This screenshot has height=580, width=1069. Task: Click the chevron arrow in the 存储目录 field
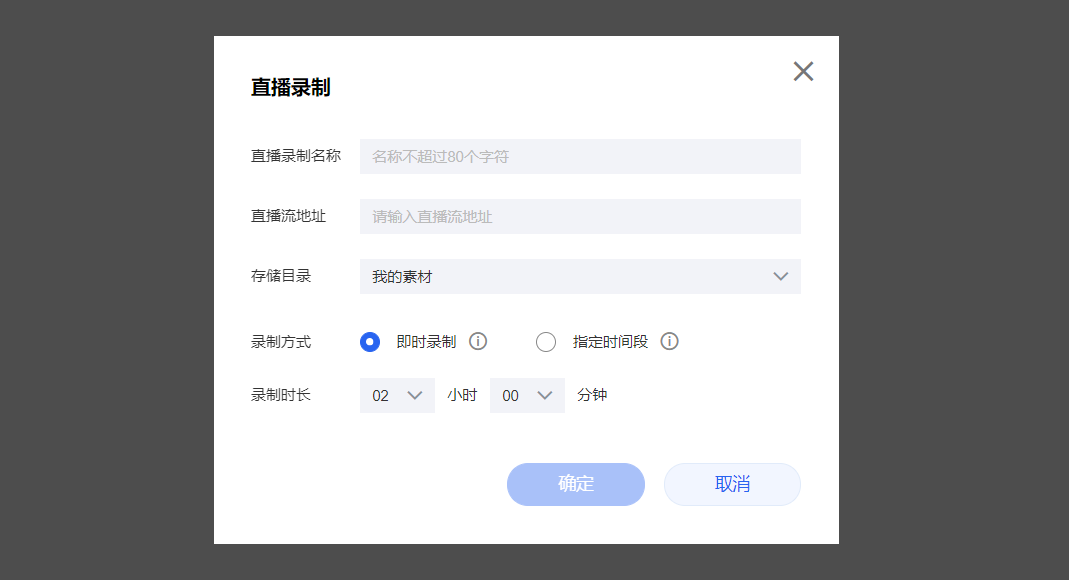point(781,277)
